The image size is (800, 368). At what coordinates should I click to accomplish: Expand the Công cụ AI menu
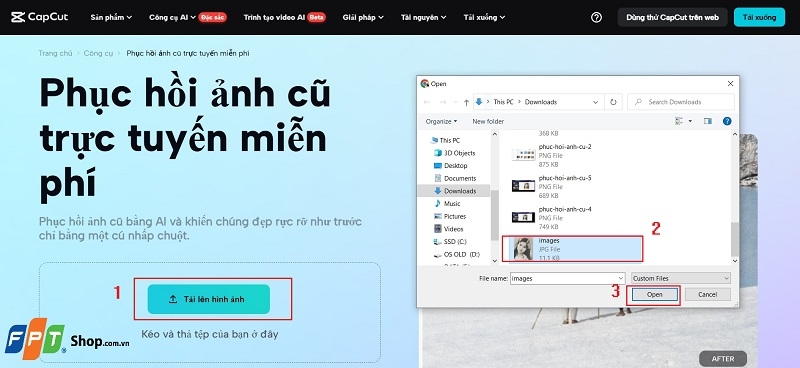point(172,17)
